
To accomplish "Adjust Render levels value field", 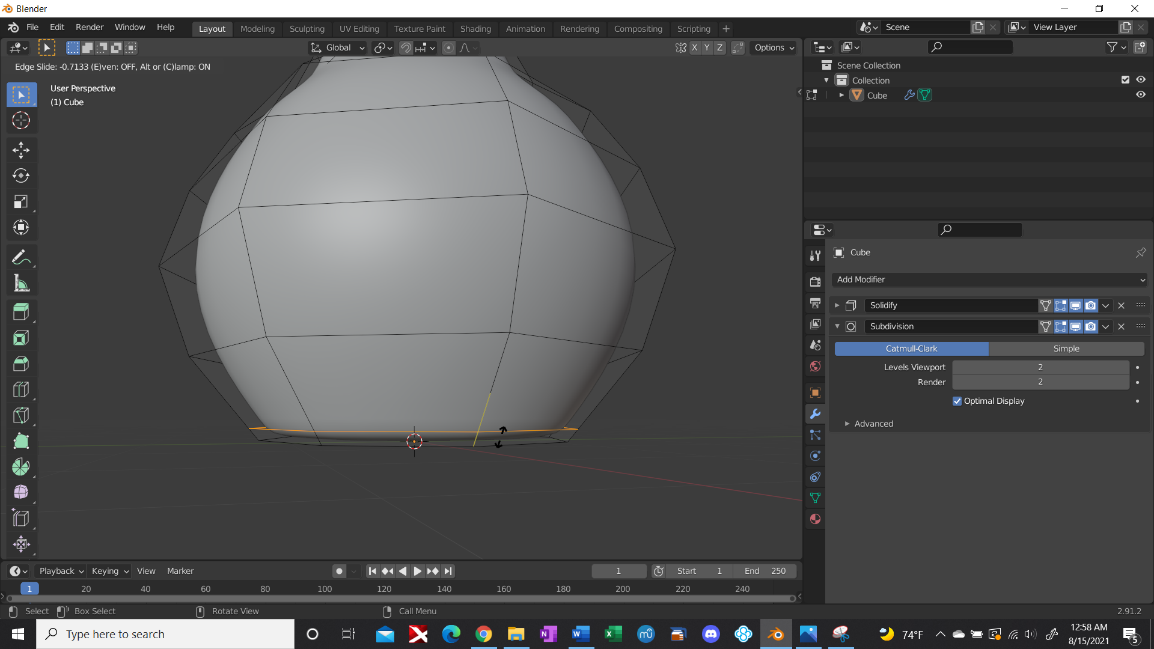I will [x=1040, y=382].
